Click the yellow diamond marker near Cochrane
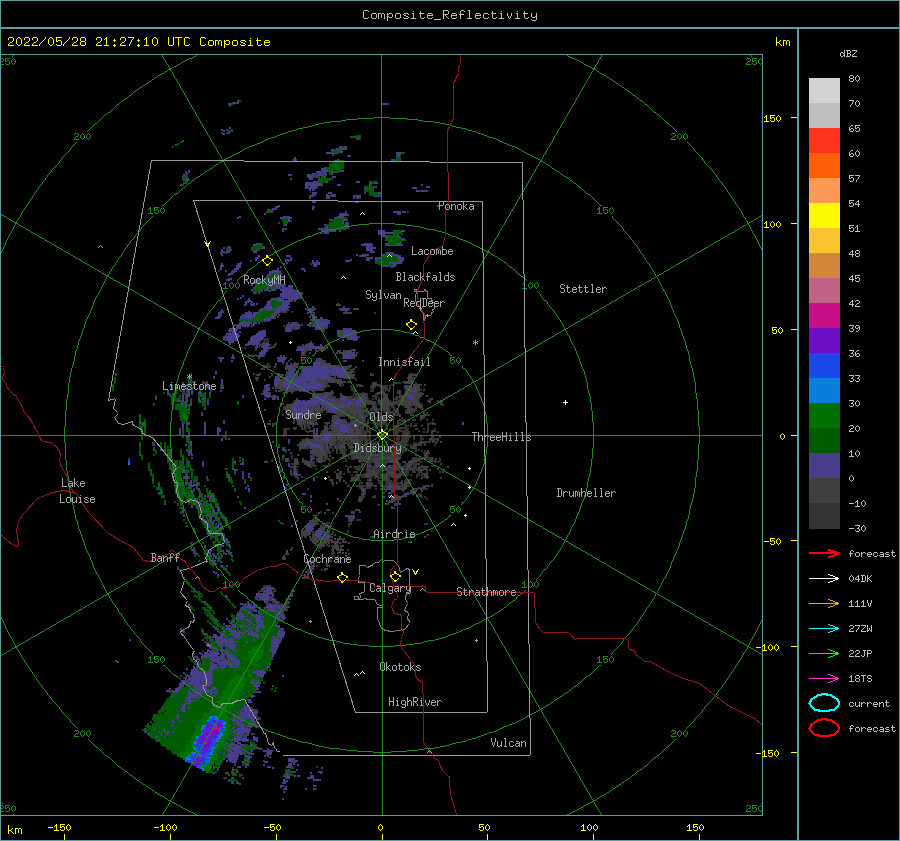Image resolution: width=900 pixels, height=841 pixels. coord(342,577)
